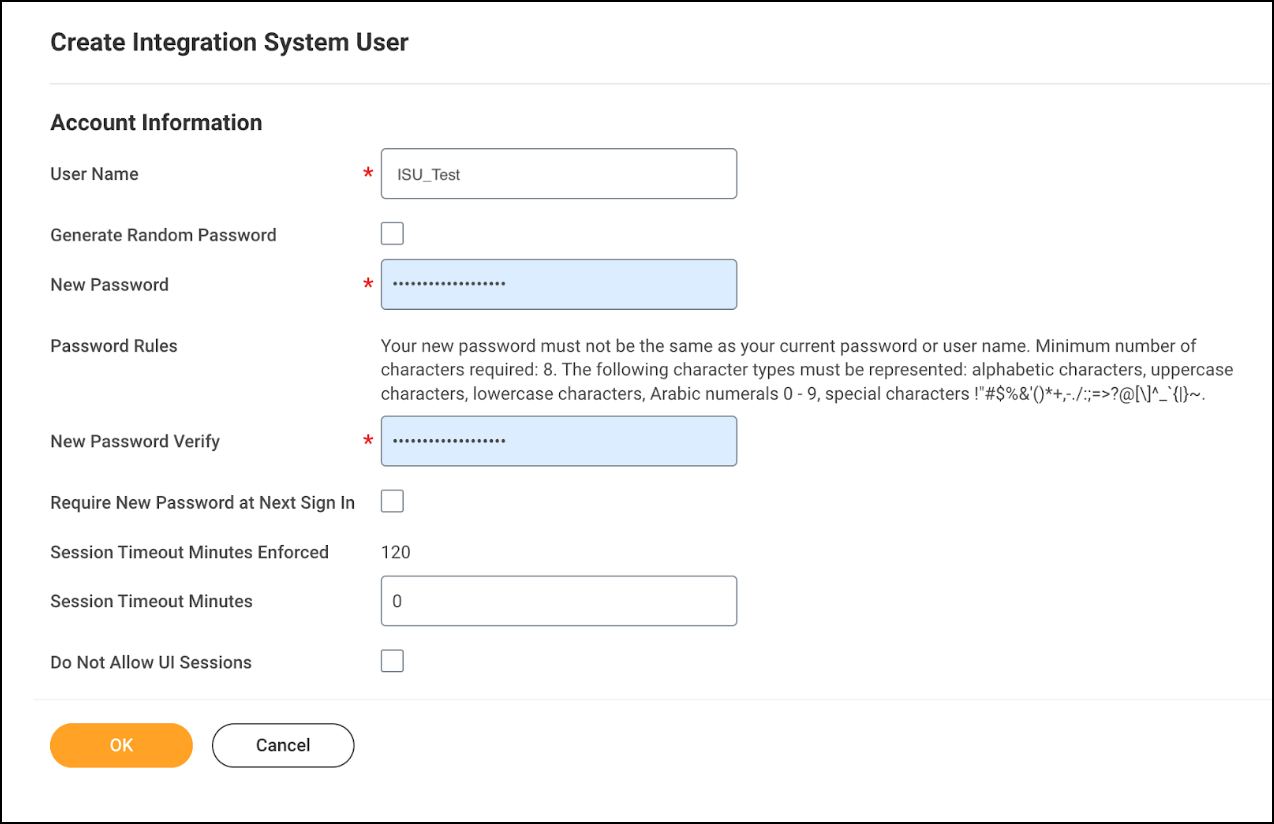This screenshot has width=1274, height=824.
Task: Check Require New Password at Next Sign In
Action: [x=391, y=500]
